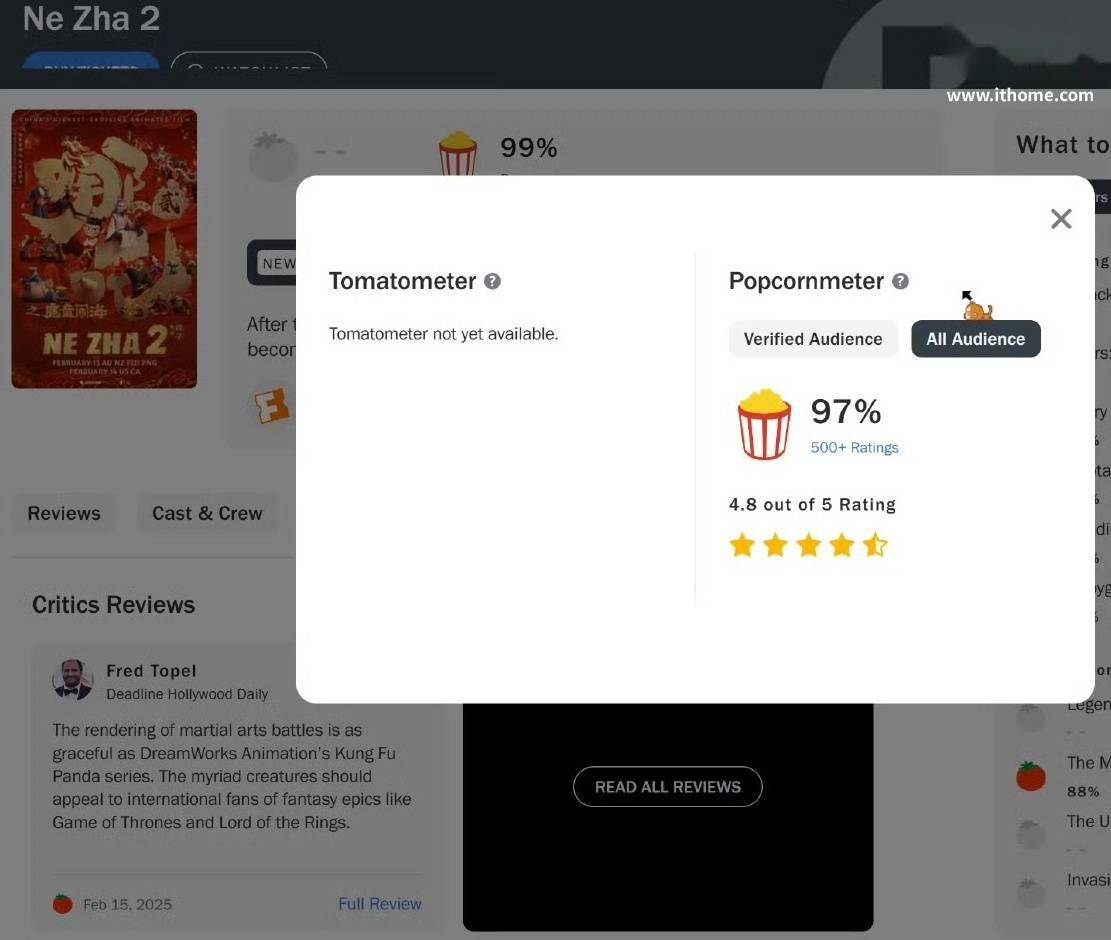Click the grey tomato icon near the dashes
Image resolution: width=1111 pixels, height=940 pixels.
(x=273, y=156)
